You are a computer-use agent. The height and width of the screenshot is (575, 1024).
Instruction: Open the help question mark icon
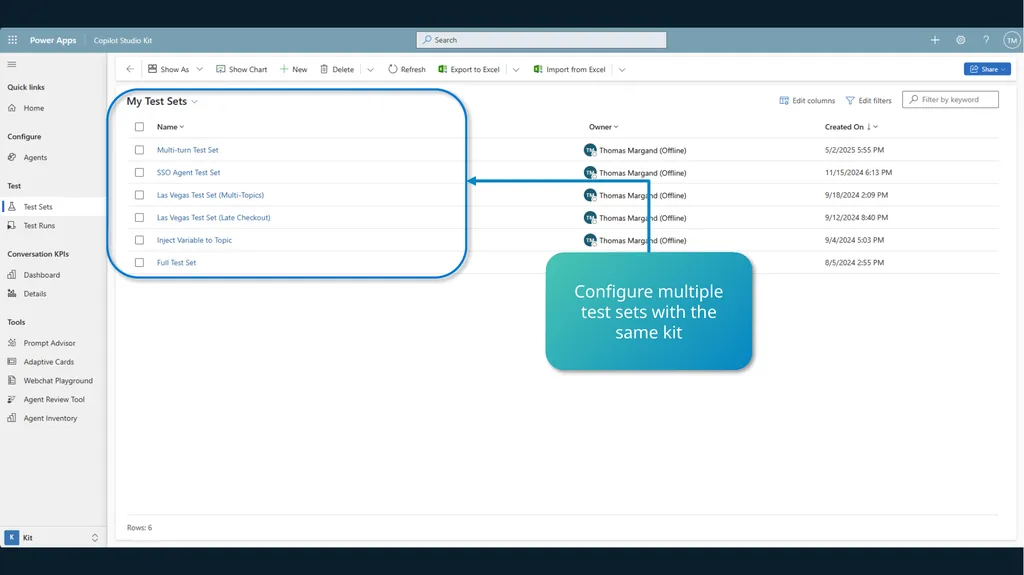point(986,40)
